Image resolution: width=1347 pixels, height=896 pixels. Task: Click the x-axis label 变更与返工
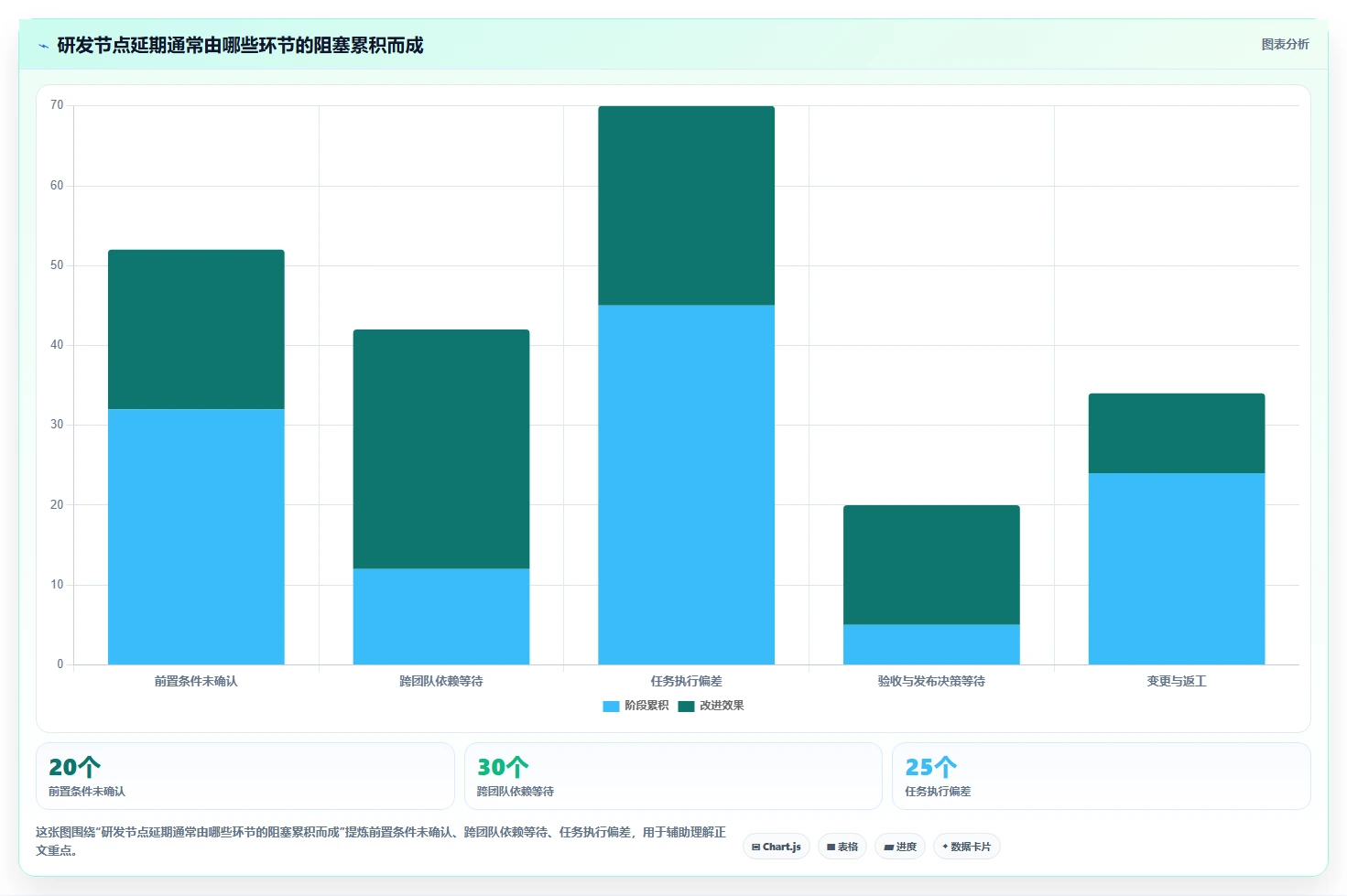tap(1177, 681)
